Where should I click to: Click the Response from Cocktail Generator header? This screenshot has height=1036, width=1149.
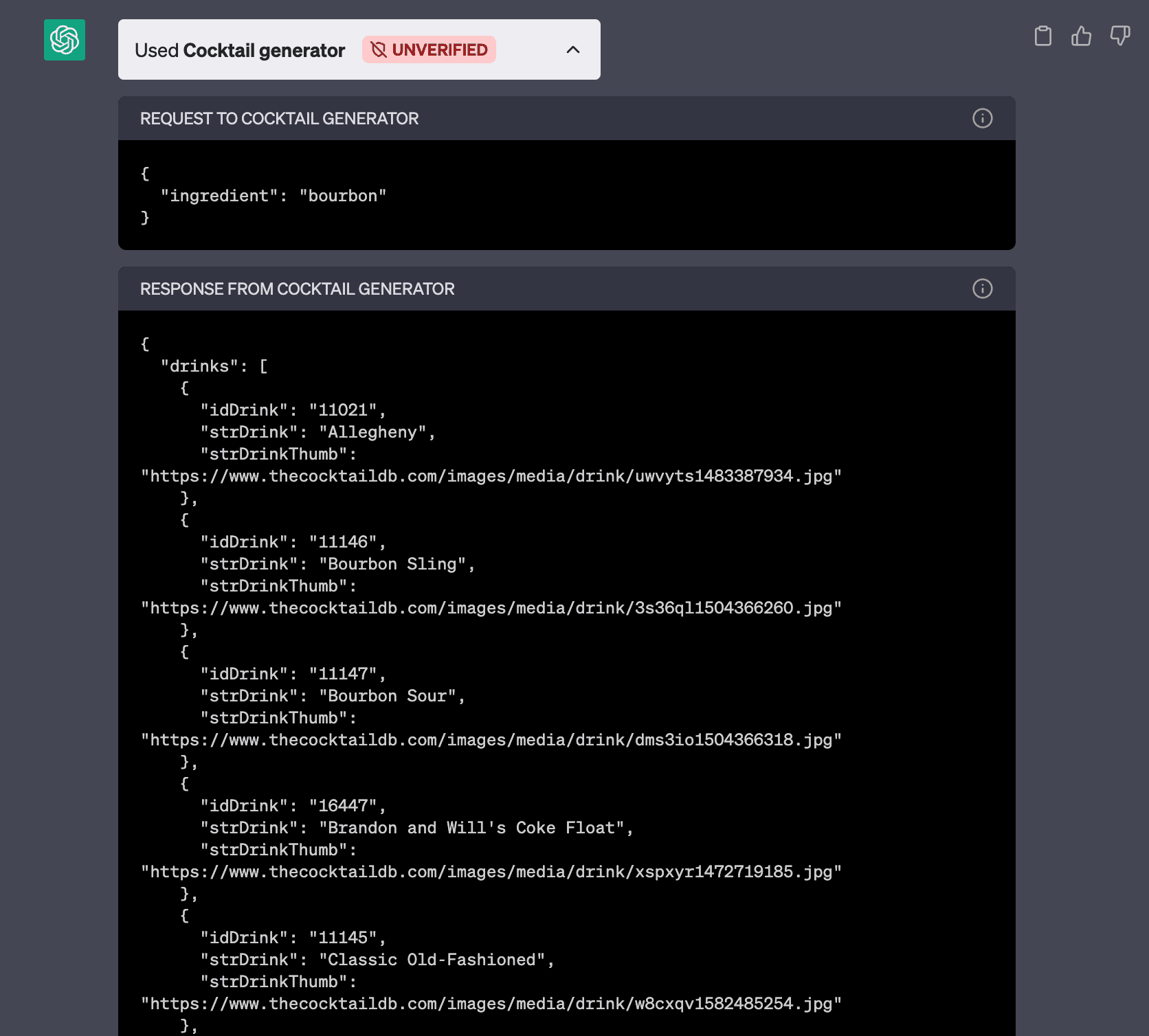click(x=297, y=289)
